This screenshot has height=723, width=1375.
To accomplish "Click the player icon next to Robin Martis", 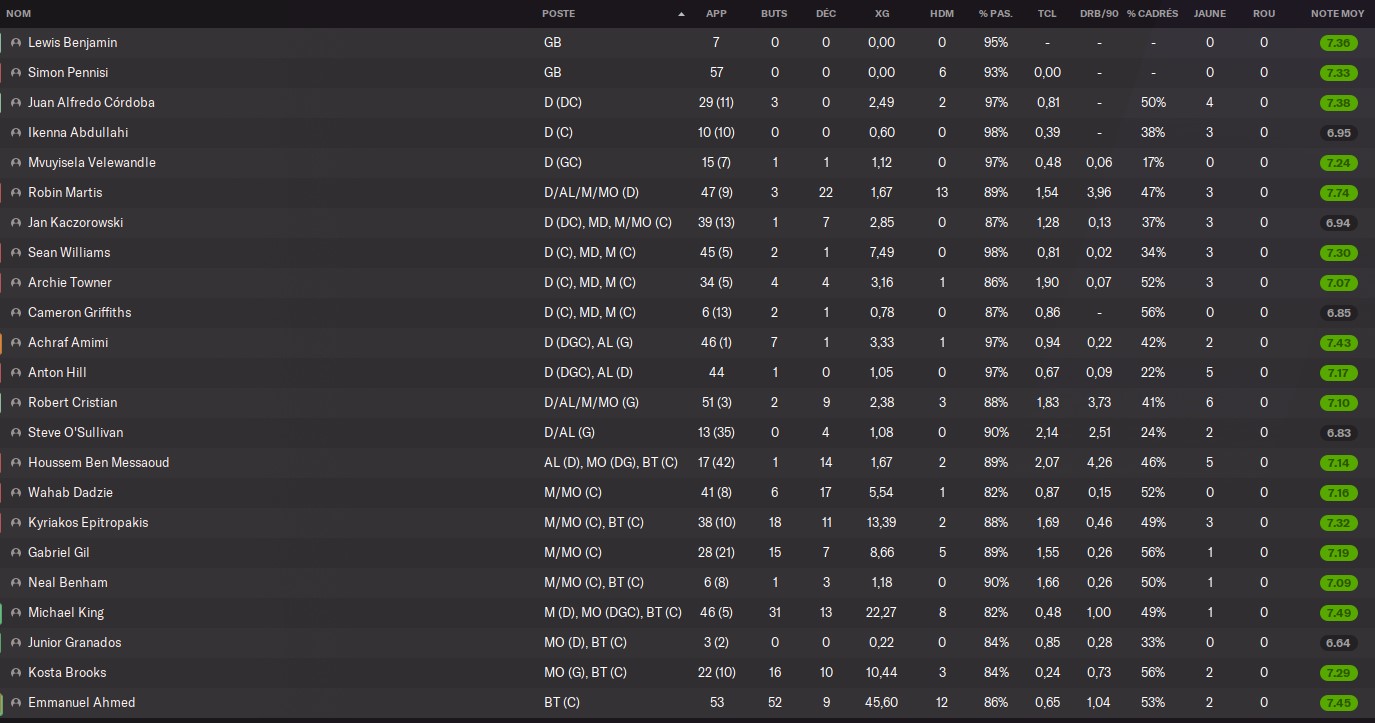I will click(x=16, y=193).
